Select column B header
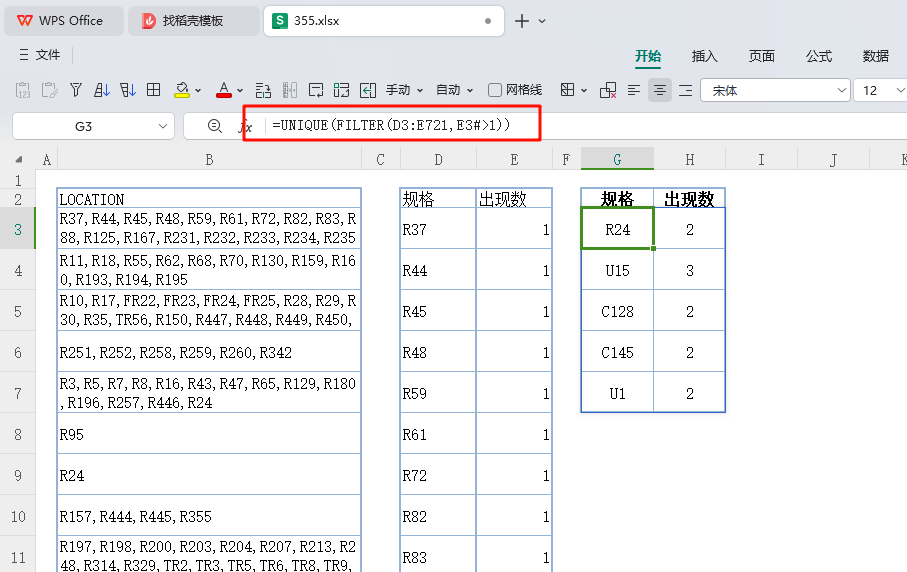 click(209, 160)
